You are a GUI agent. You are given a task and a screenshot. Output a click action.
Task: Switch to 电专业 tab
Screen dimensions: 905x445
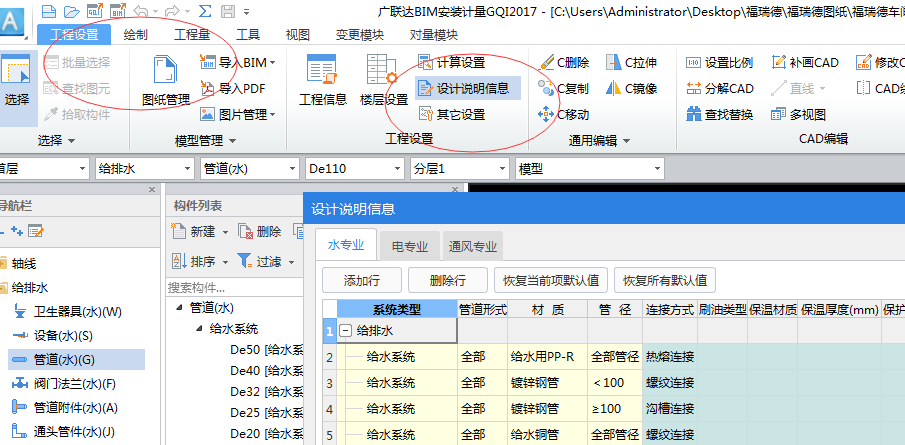click(x=410, y=246)
